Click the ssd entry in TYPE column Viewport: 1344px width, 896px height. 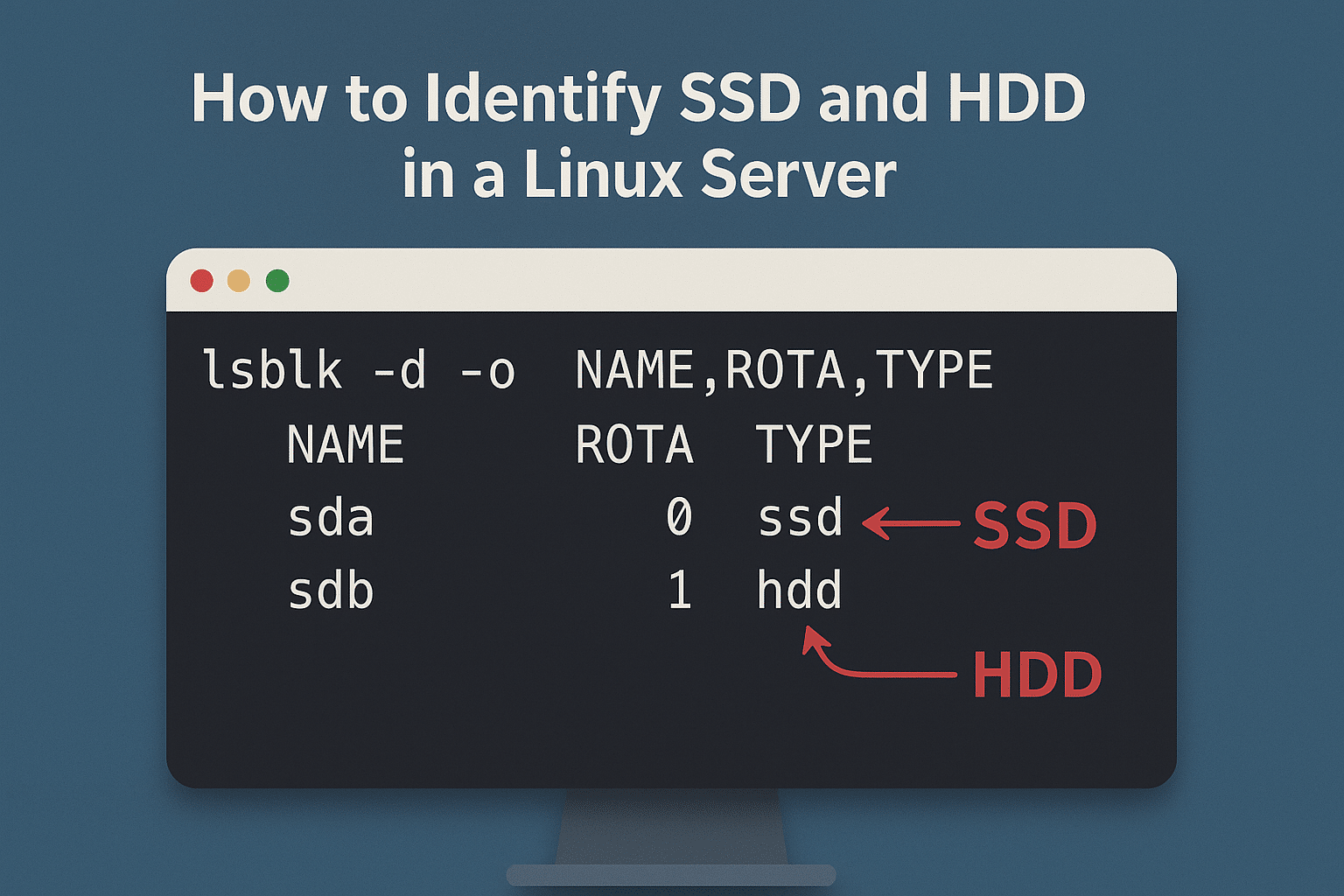point(801,518)
